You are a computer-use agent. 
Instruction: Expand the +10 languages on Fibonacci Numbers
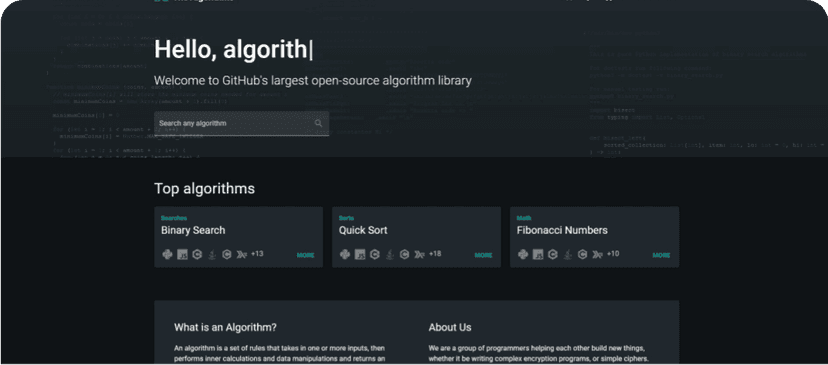(613, 254)
